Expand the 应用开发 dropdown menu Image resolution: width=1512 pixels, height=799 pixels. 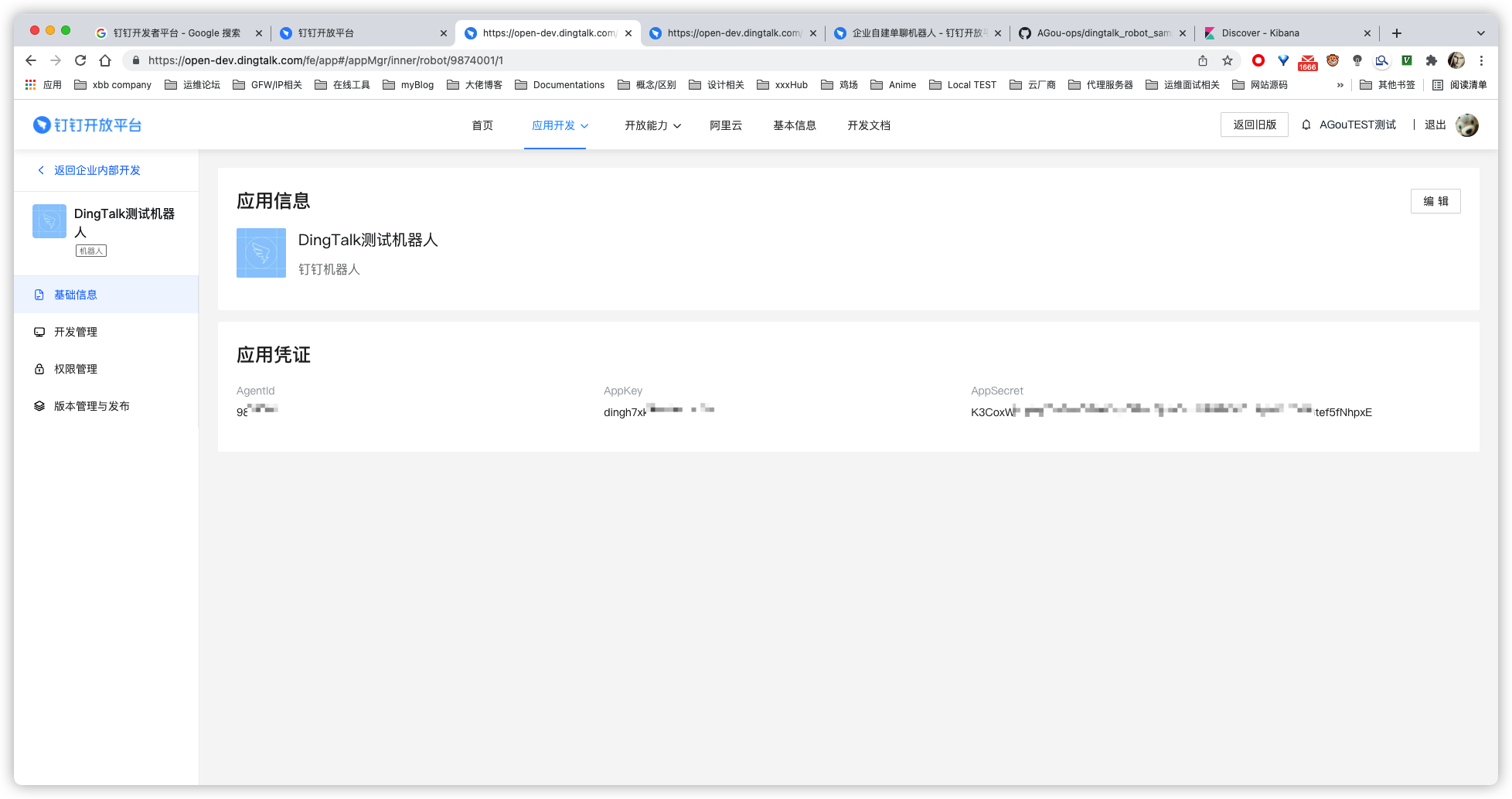click(560, 125)
